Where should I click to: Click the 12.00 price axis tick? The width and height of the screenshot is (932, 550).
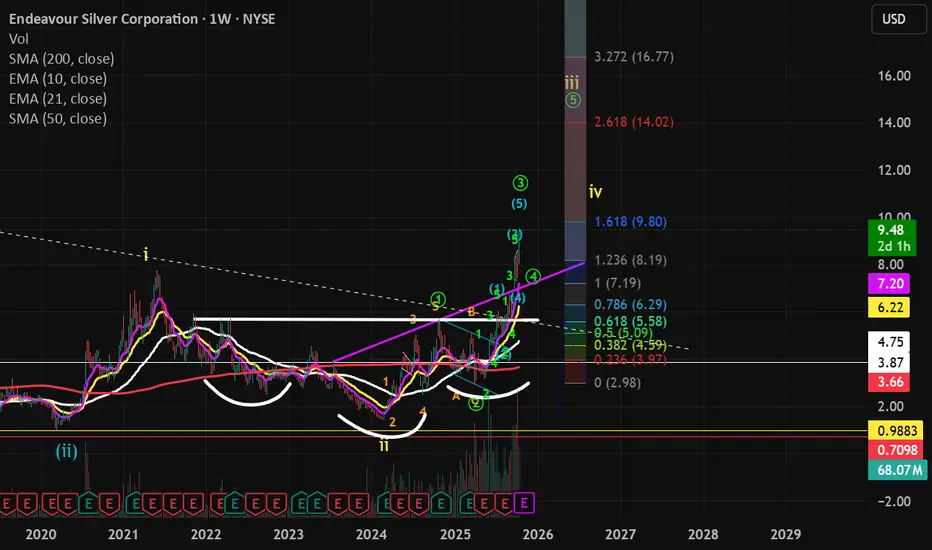point(894,171)
